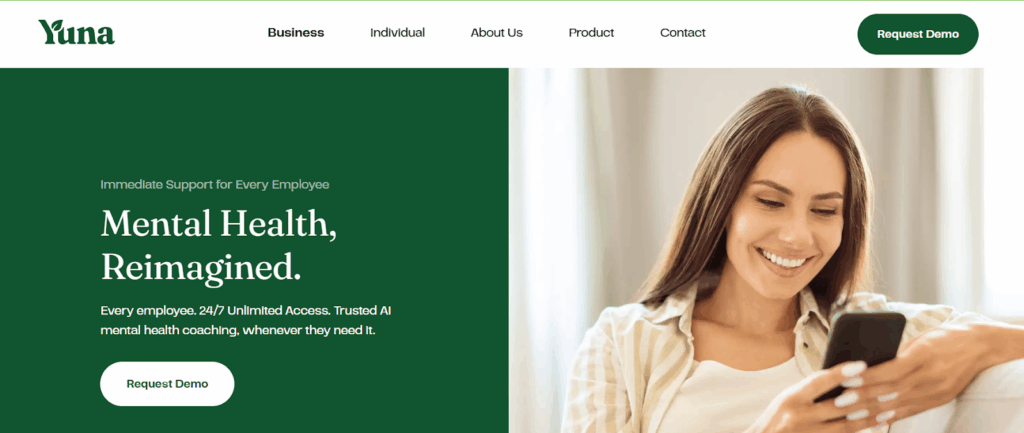Click the word 'Reimagined.' in headline
This screenshot has height=433, width=1024.
[x=201, y=267]
